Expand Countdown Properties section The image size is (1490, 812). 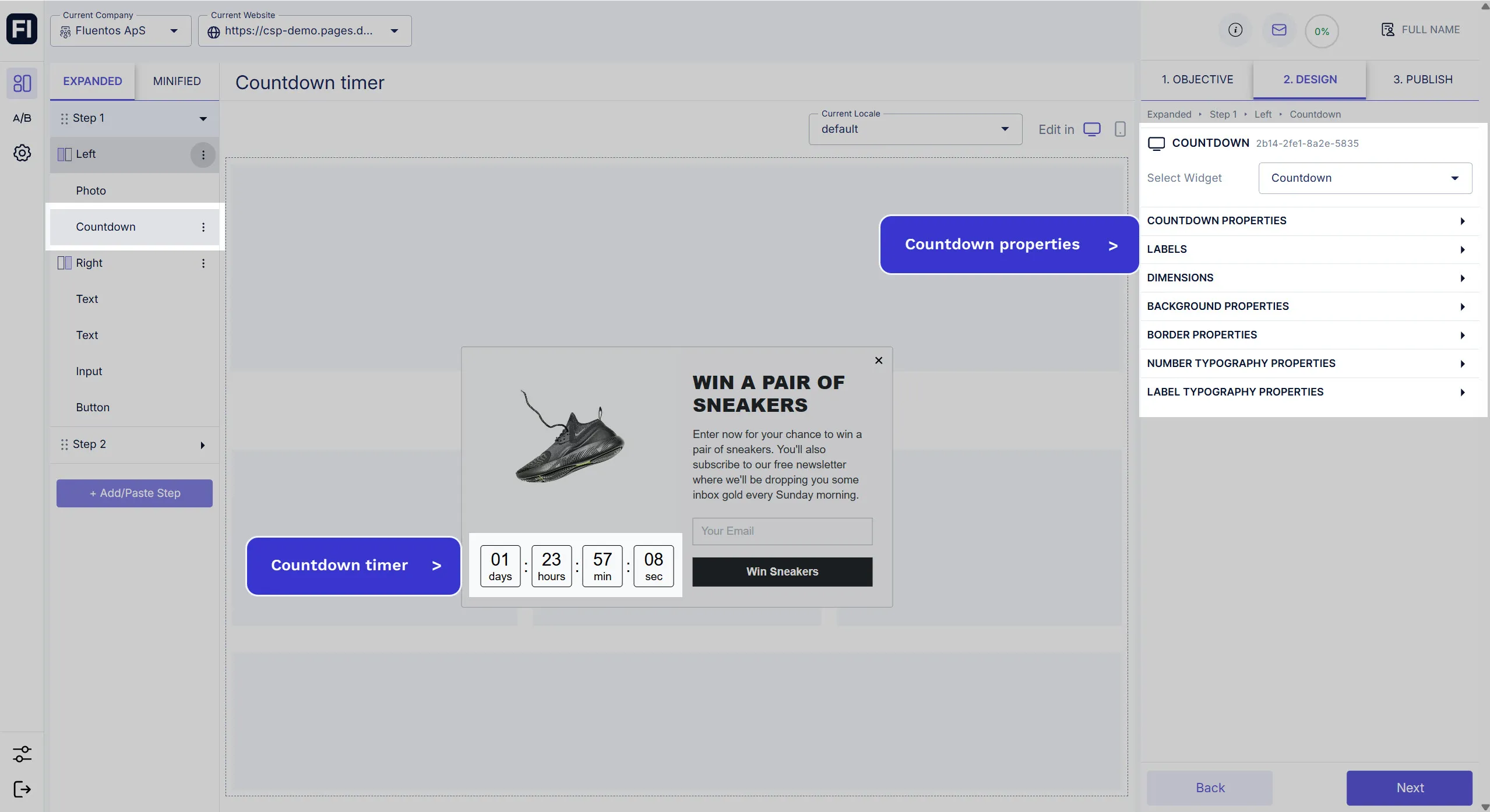(x=1305, y=221)
